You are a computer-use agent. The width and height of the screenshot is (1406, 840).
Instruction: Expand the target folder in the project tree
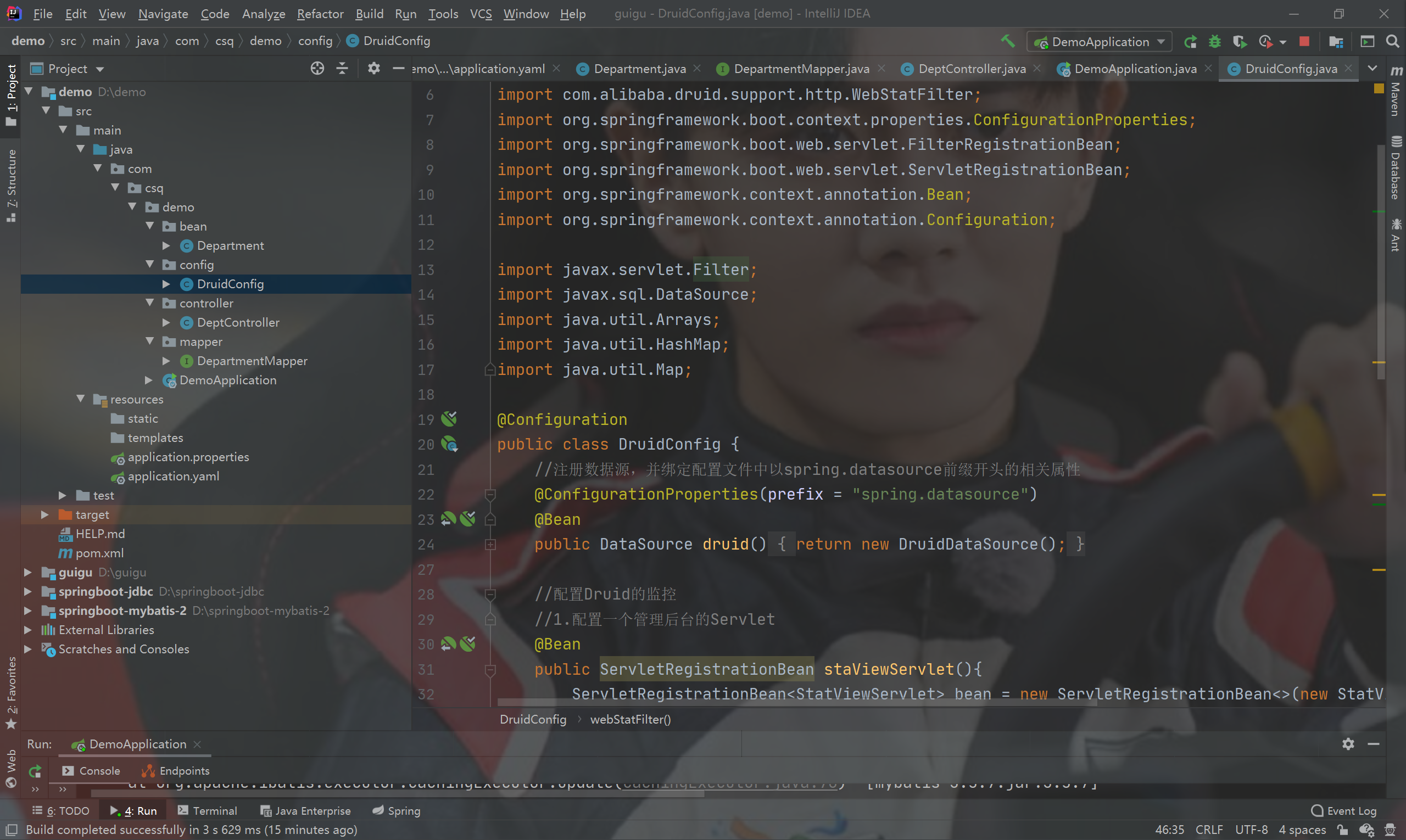45,514
